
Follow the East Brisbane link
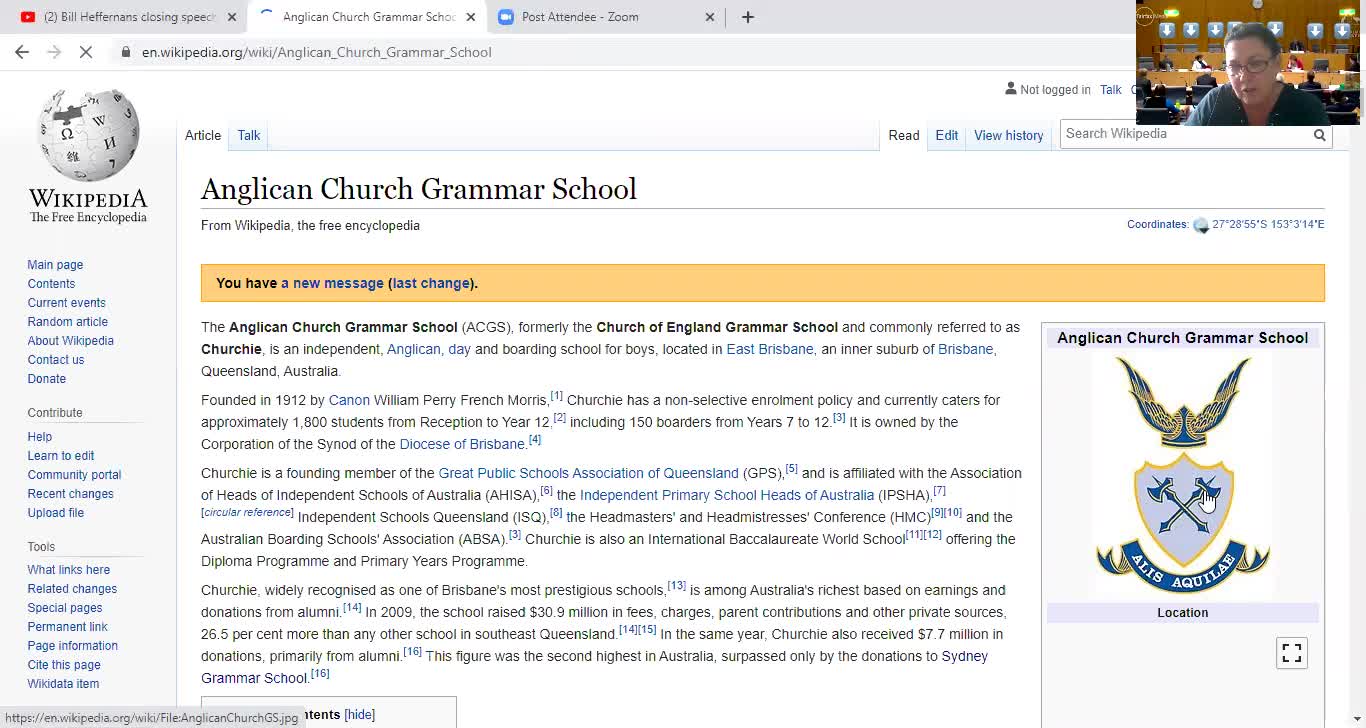770,349
